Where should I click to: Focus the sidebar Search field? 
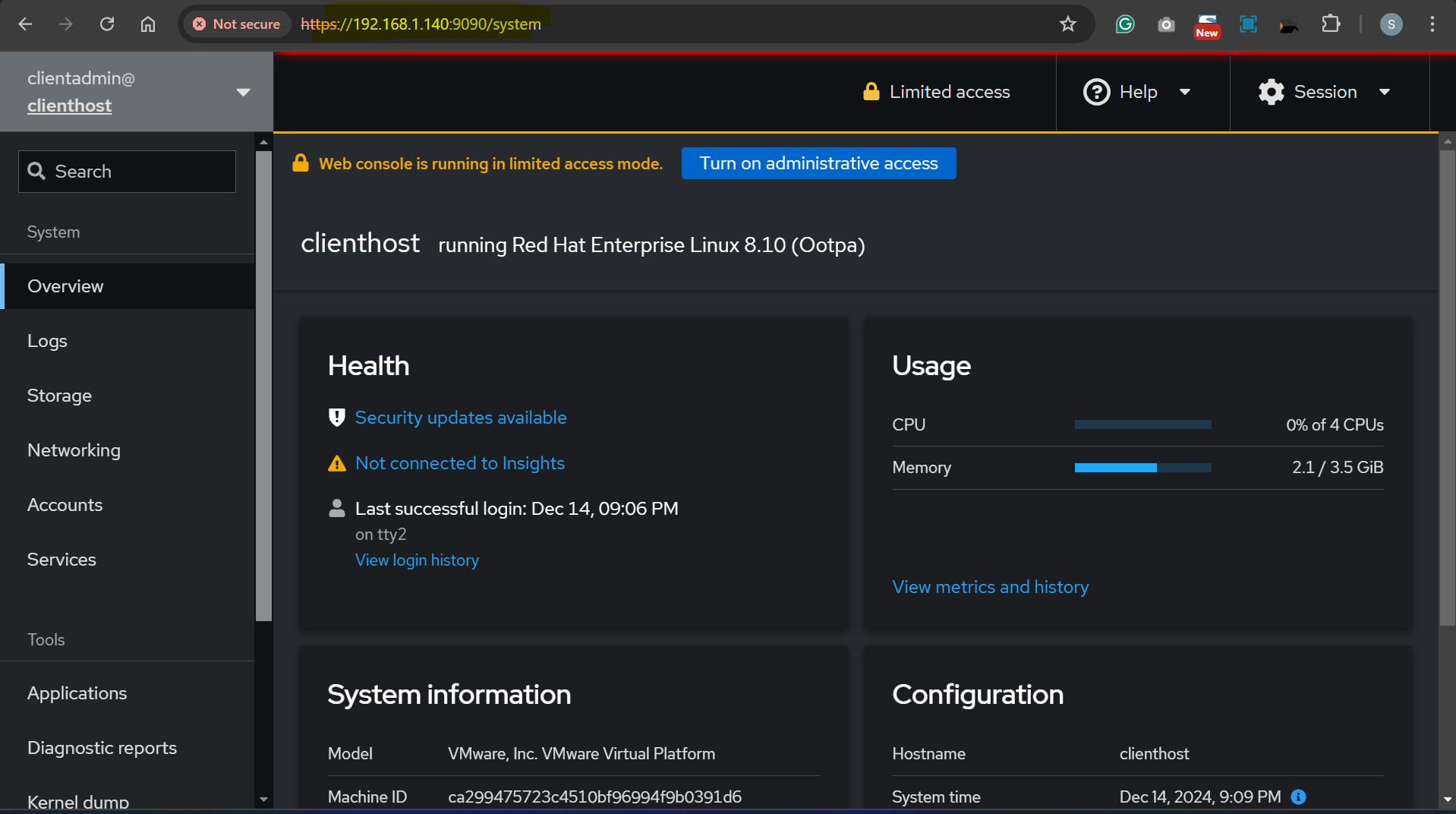click(127, 172)
